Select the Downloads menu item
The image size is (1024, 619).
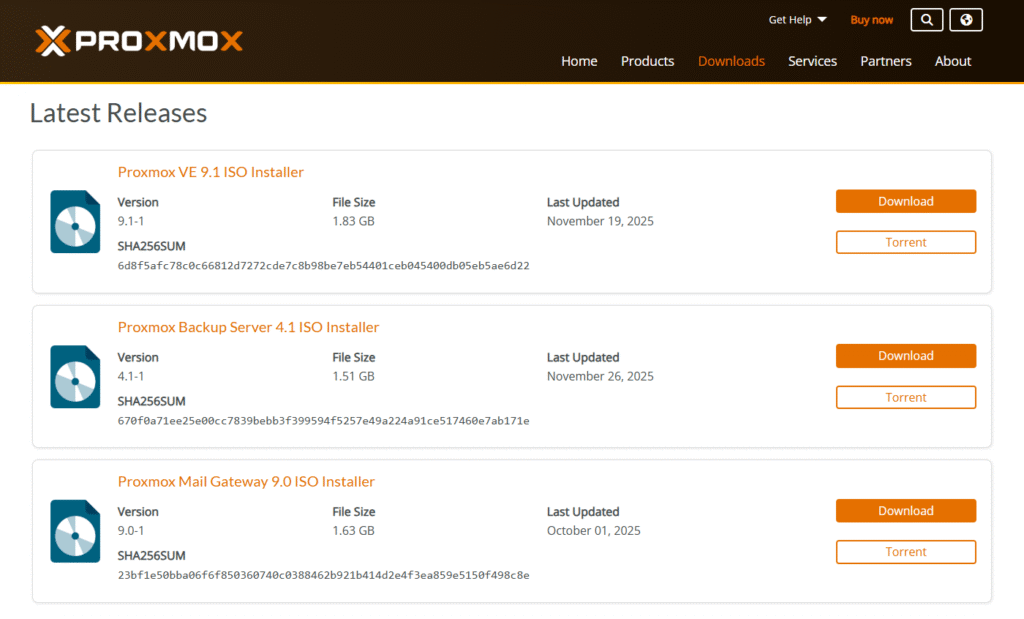click(x=731, y=61)
